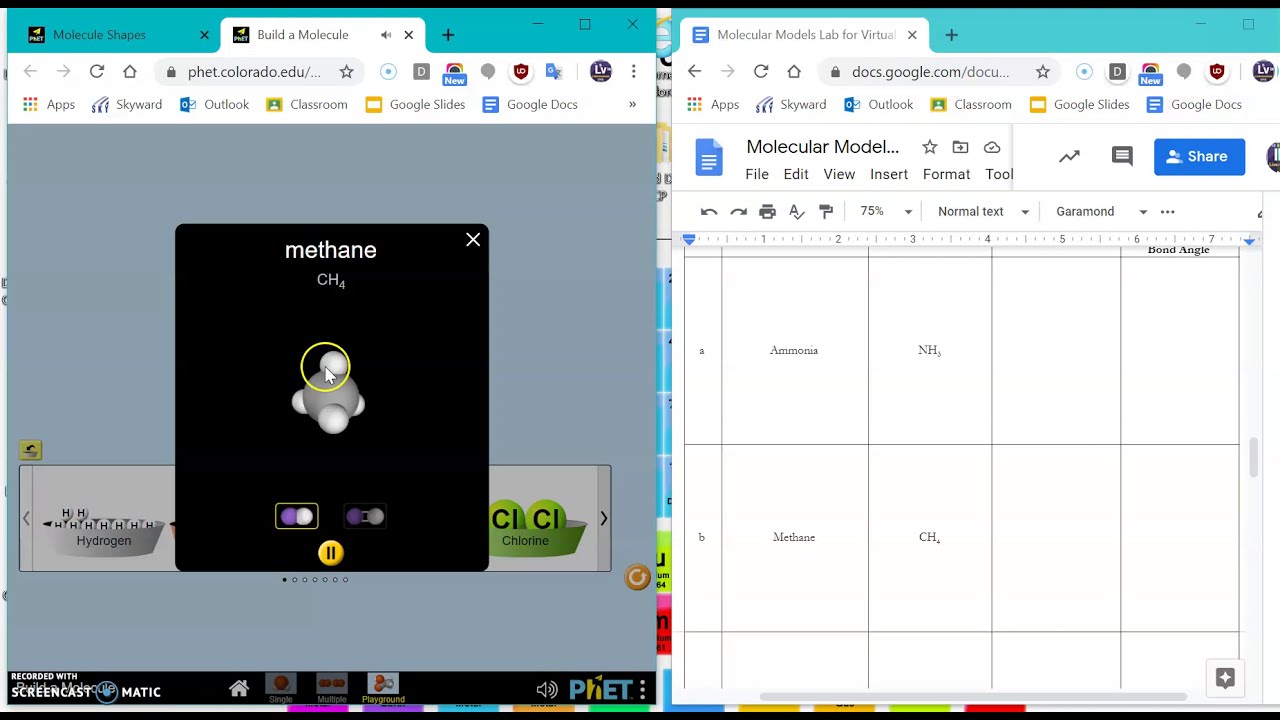Viewport: 1280px width, 720px height.
Task: Switch to the Single screen
Action: click(281, 689)
